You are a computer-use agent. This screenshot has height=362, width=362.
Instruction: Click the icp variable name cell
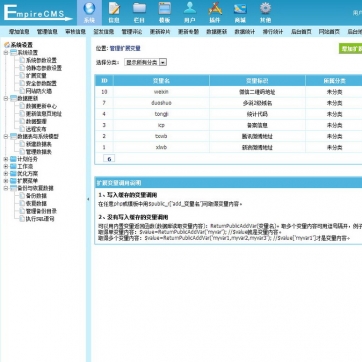161,125
